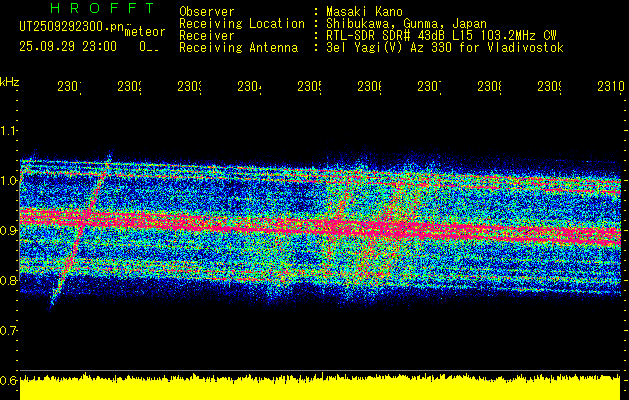Select the RTL-SDR SDR# 43dB receiver details
Screen dimensions: 629x400
[441, 36]
